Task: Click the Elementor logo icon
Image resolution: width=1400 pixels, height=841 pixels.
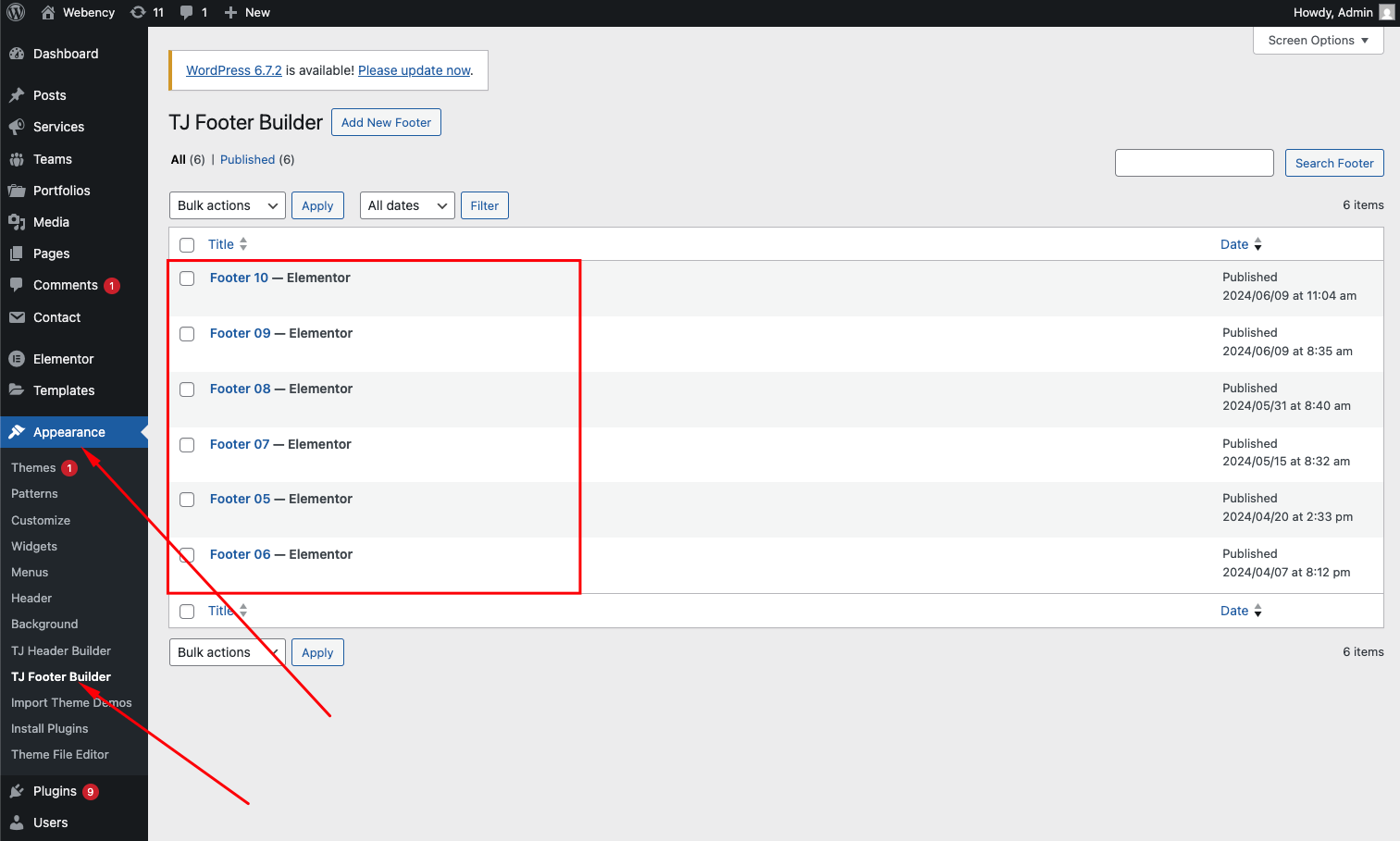Action: click(x=17, y=359)
